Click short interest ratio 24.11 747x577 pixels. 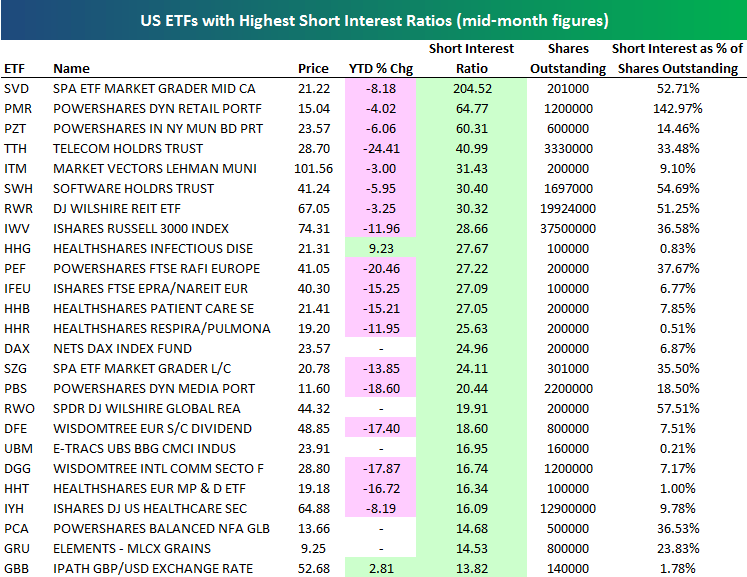(x=472, y=369)
